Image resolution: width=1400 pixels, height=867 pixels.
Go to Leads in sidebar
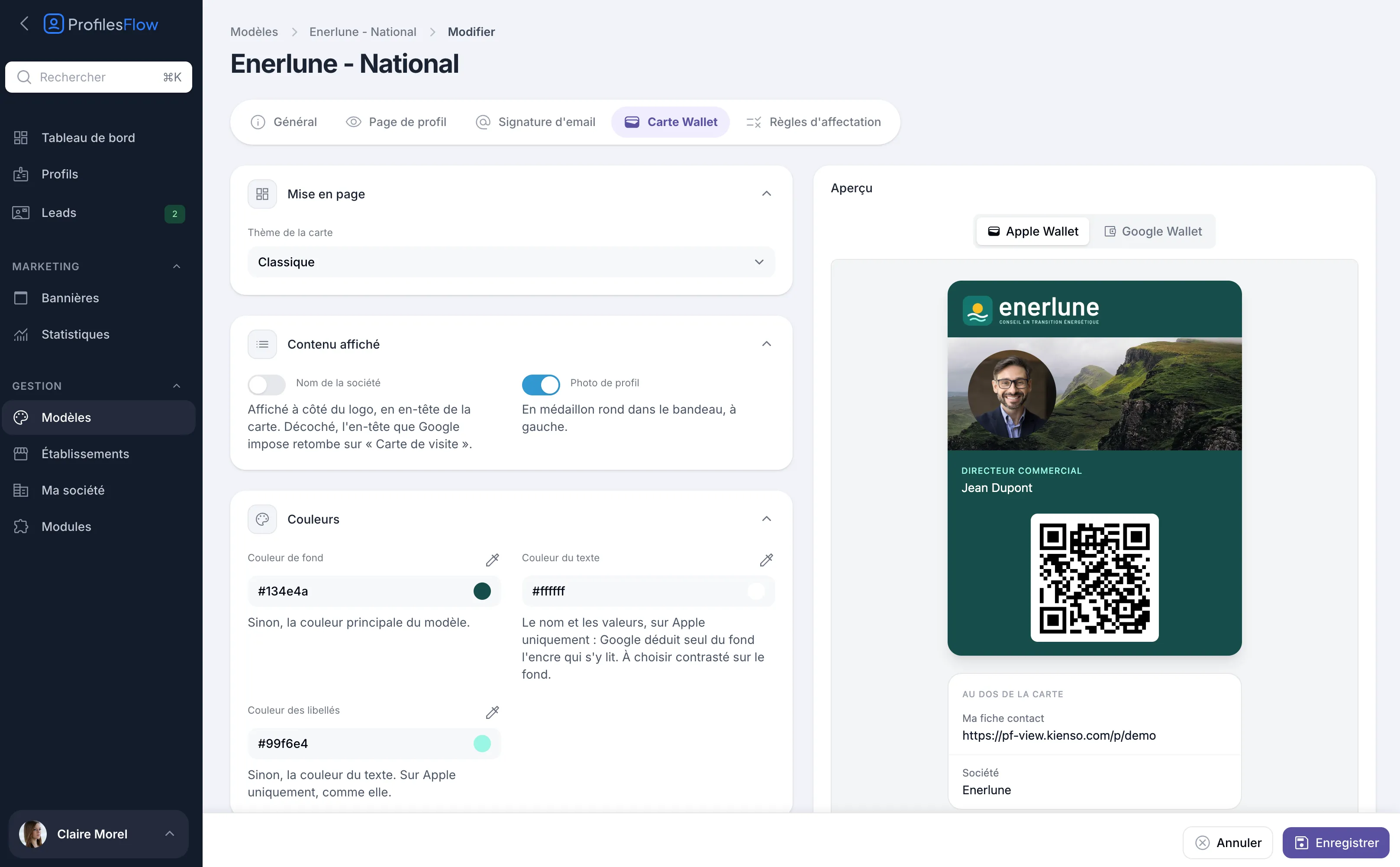click(99, 213)
